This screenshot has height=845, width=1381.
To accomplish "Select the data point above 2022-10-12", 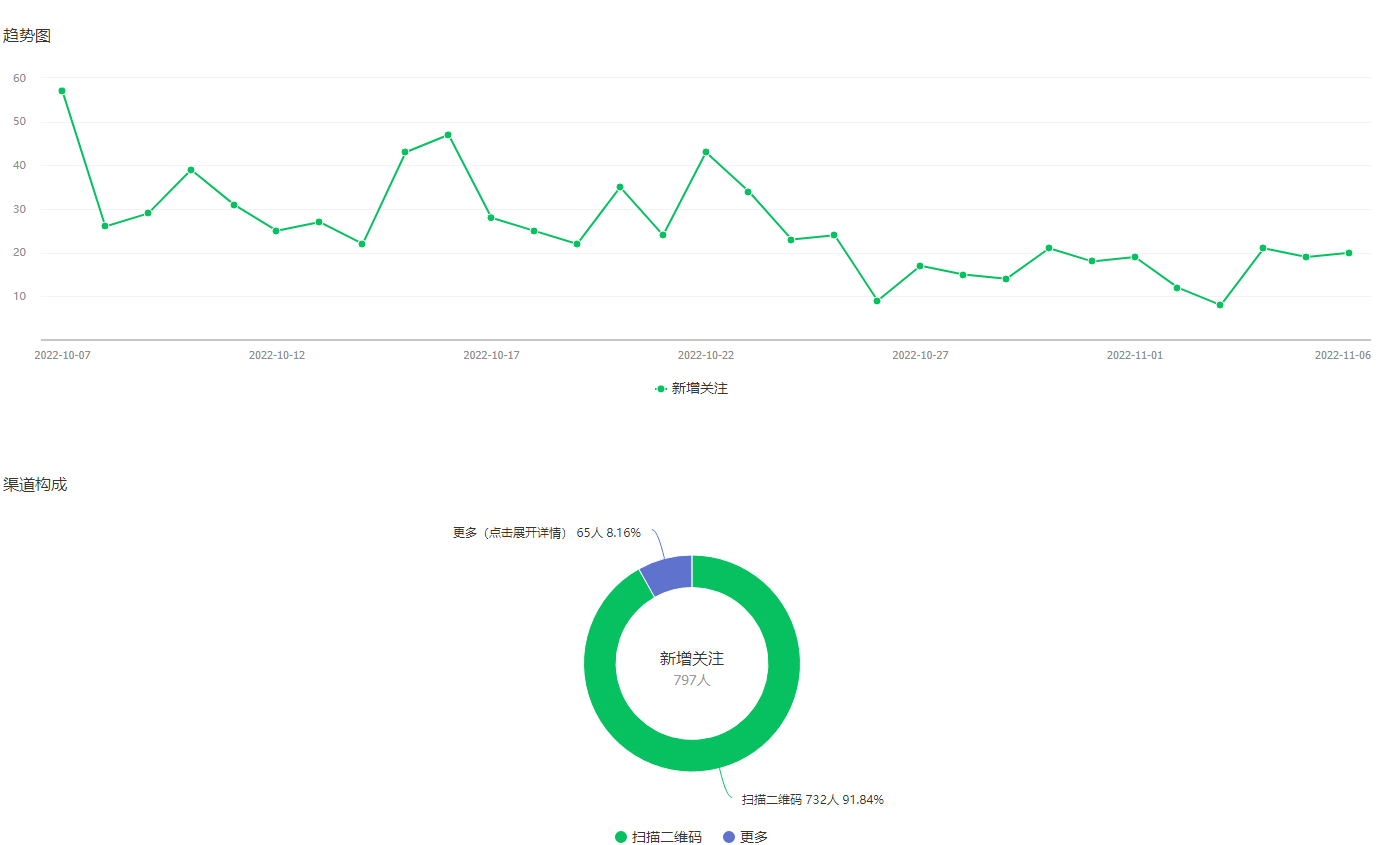I will [276, 231].
